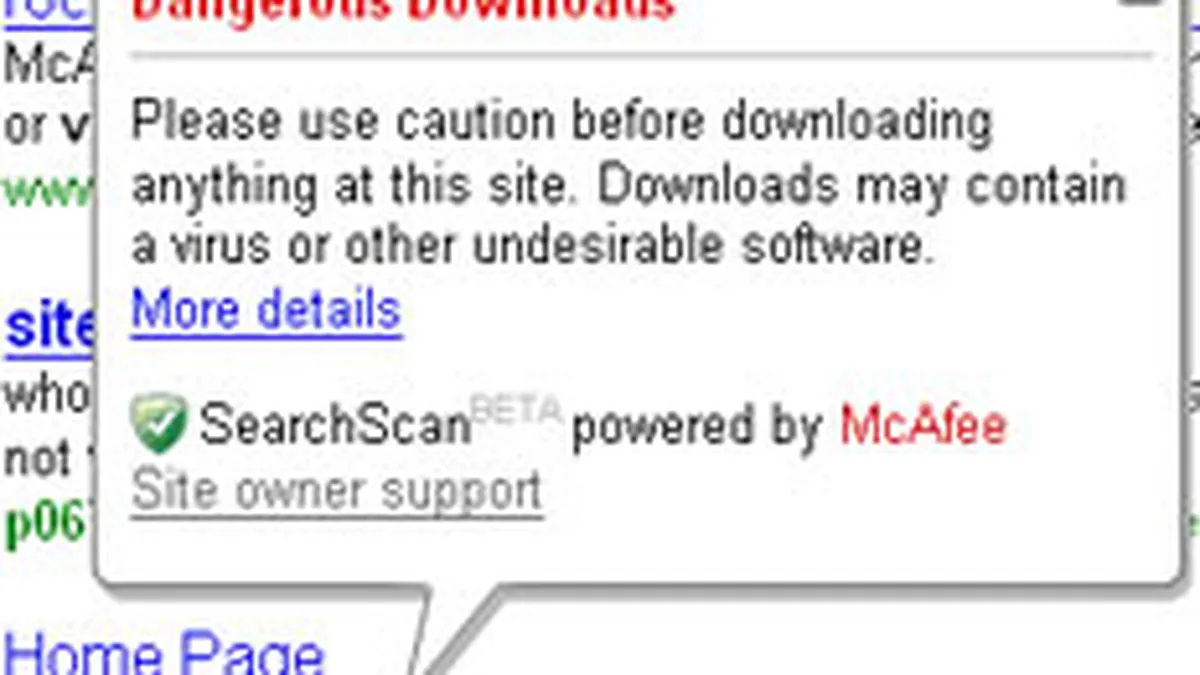Click the "McA" snippet text behind balloon
The image size is (1200, 675).
(x=49, y=66)
